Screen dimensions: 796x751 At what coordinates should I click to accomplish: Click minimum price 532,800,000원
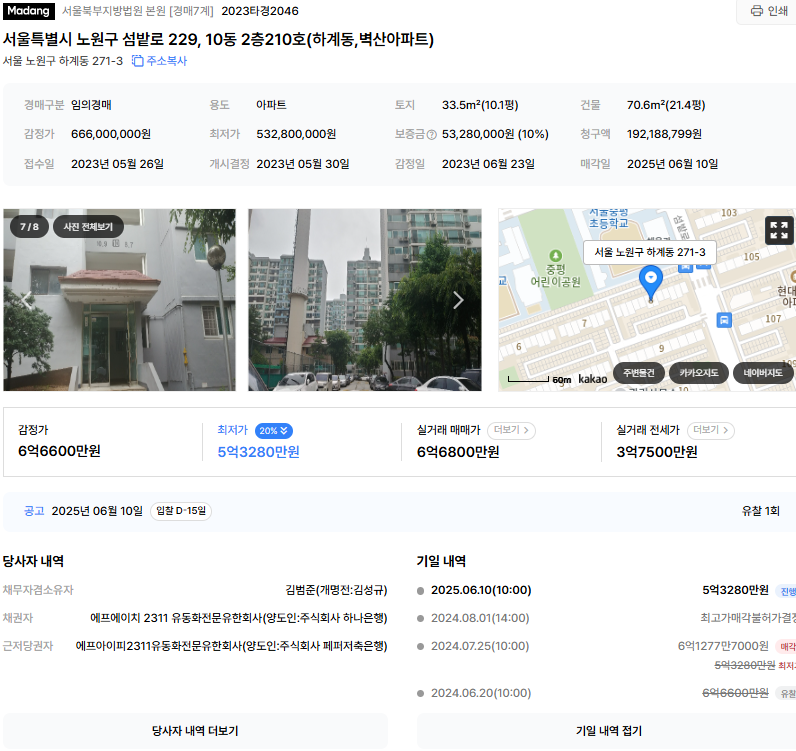click(296, 134)
